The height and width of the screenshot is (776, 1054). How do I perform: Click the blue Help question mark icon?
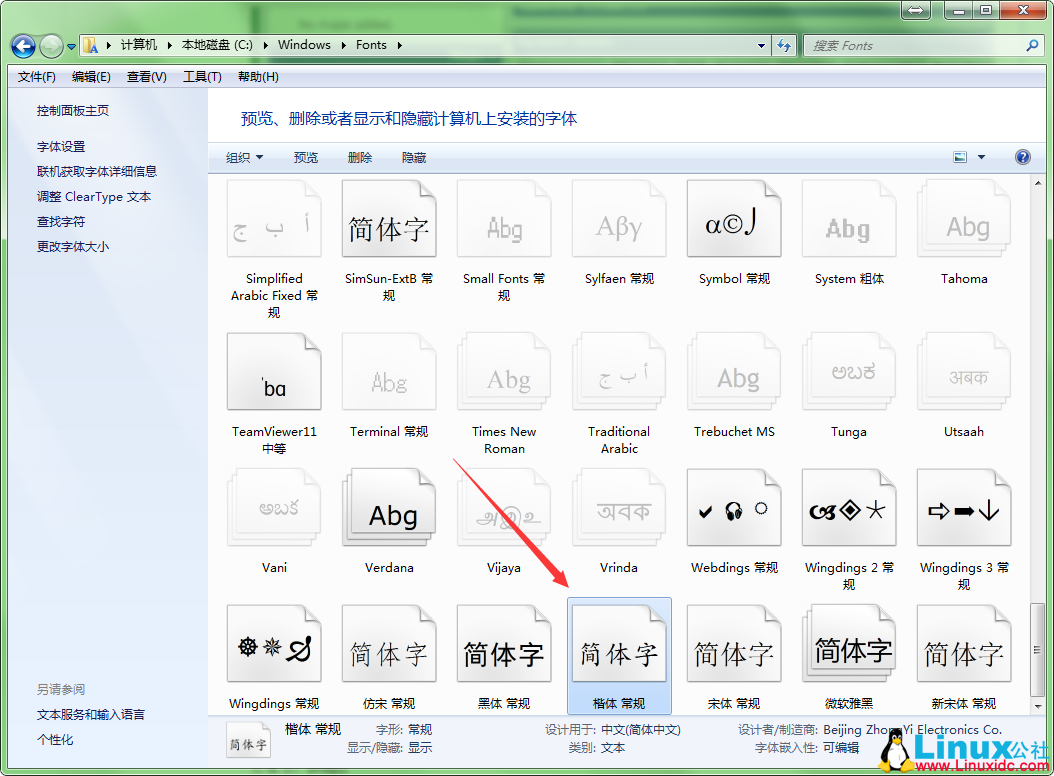1021,157
